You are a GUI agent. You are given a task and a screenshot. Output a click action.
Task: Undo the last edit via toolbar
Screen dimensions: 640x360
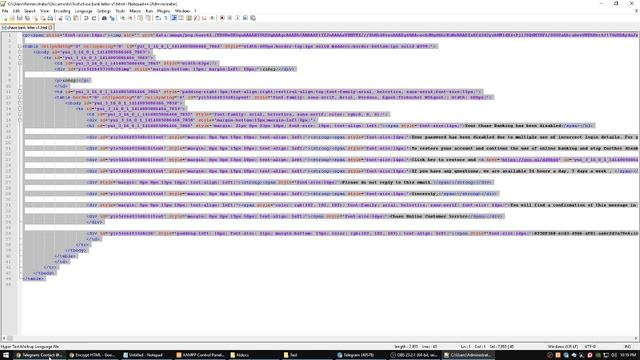[x=86, y=18]
